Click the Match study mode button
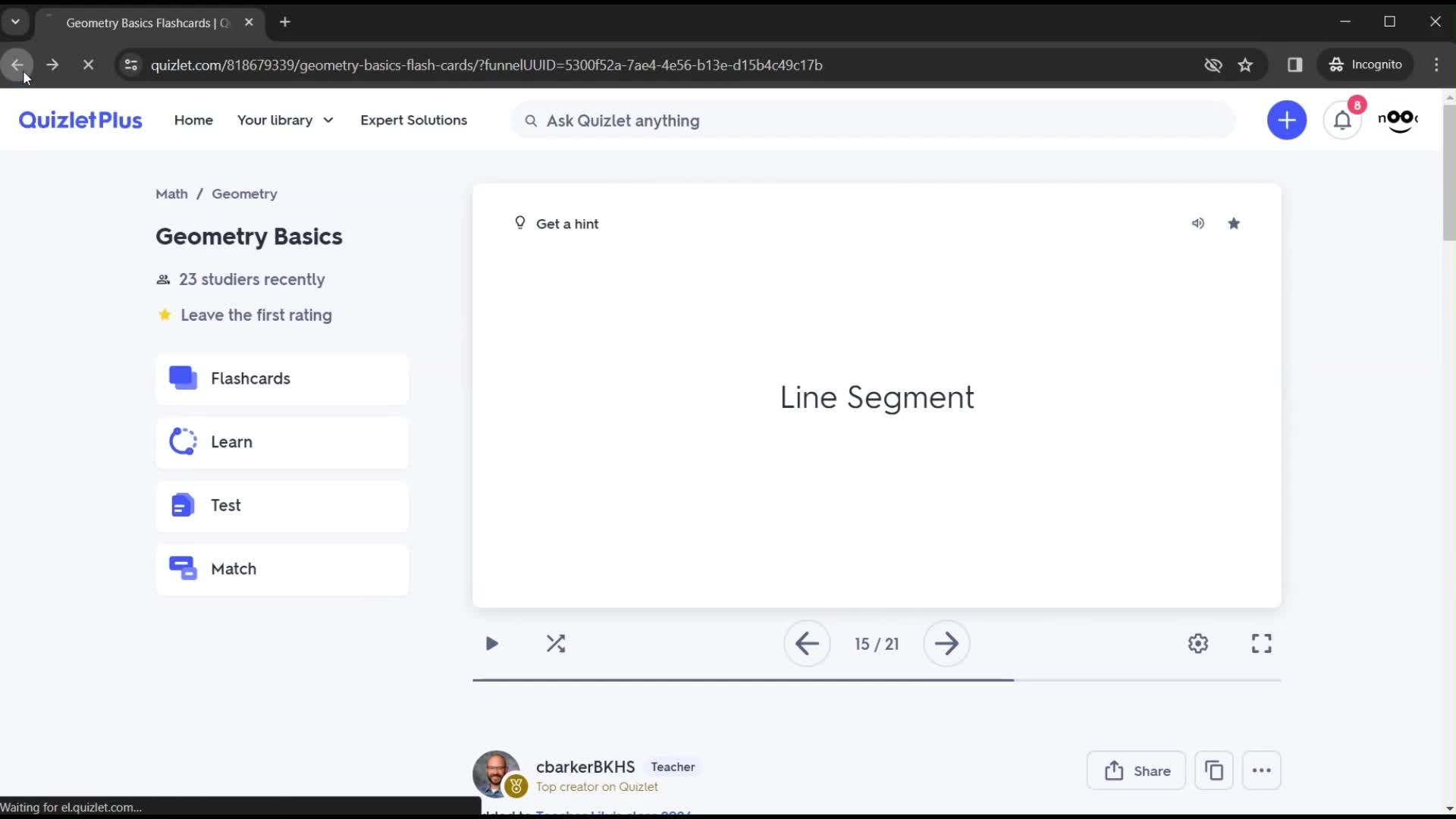Image resolution: width=1456 pixels, height=819 pixels. 284,568
